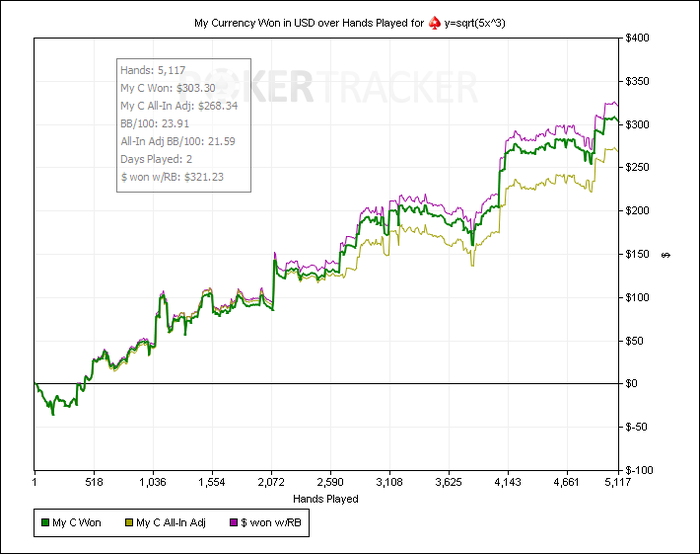Select the 'My C All-In Adj' legend label

[x=171, y=522]
